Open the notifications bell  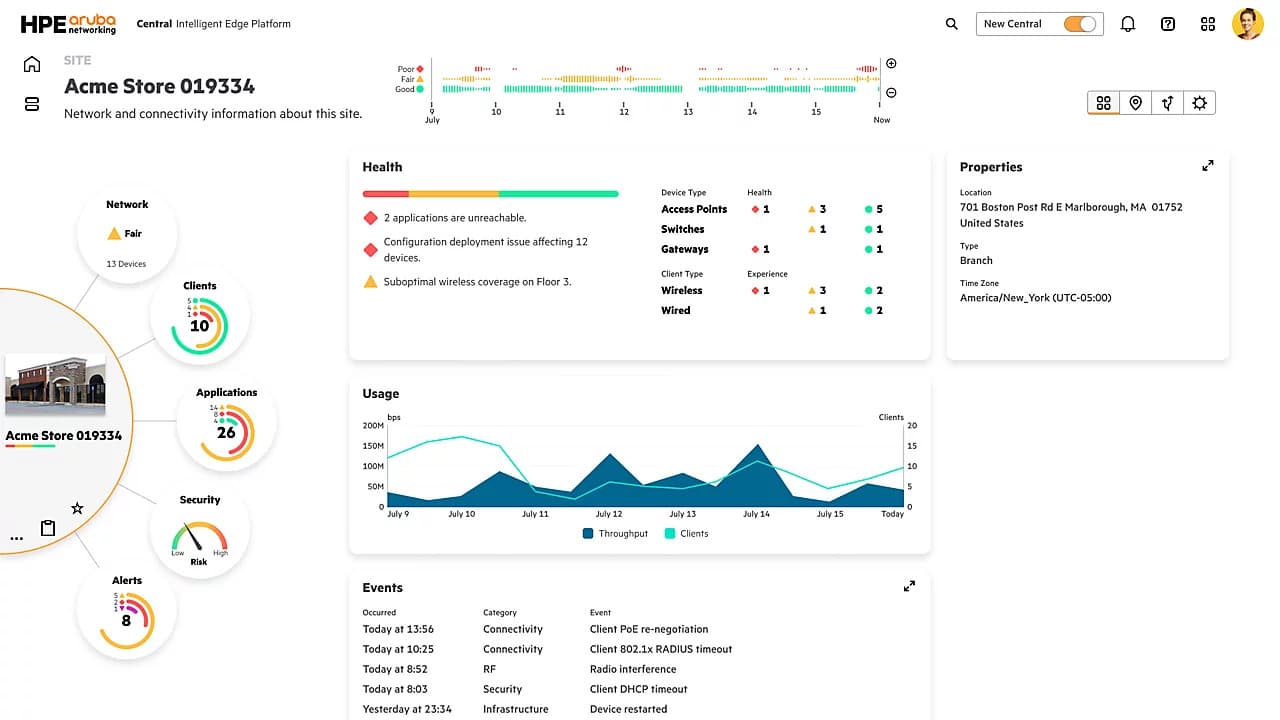1128,23
